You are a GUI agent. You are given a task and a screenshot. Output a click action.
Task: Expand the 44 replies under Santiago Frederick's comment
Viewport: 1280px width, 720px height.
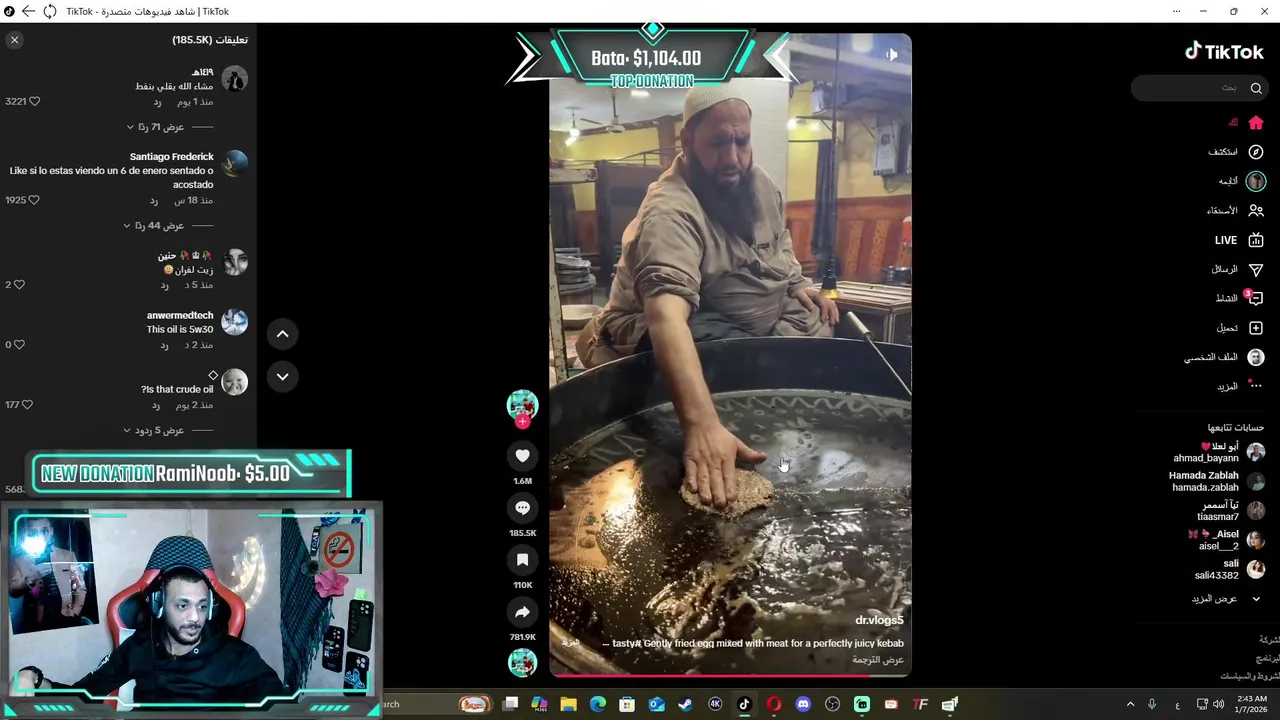[x=168, y=226]
